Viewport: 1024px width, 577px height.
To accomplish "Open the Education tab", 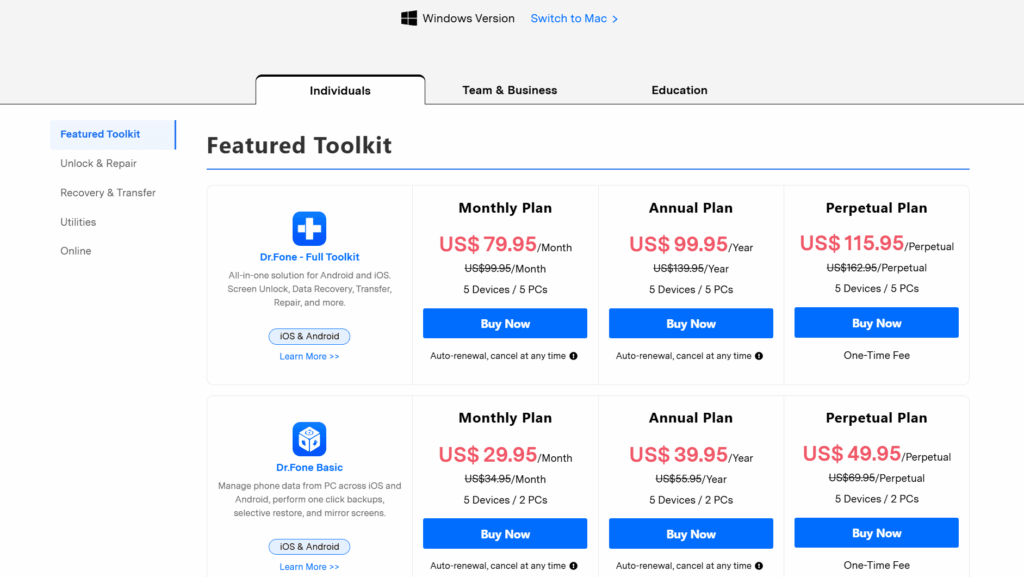I will (x=679, y=90).
